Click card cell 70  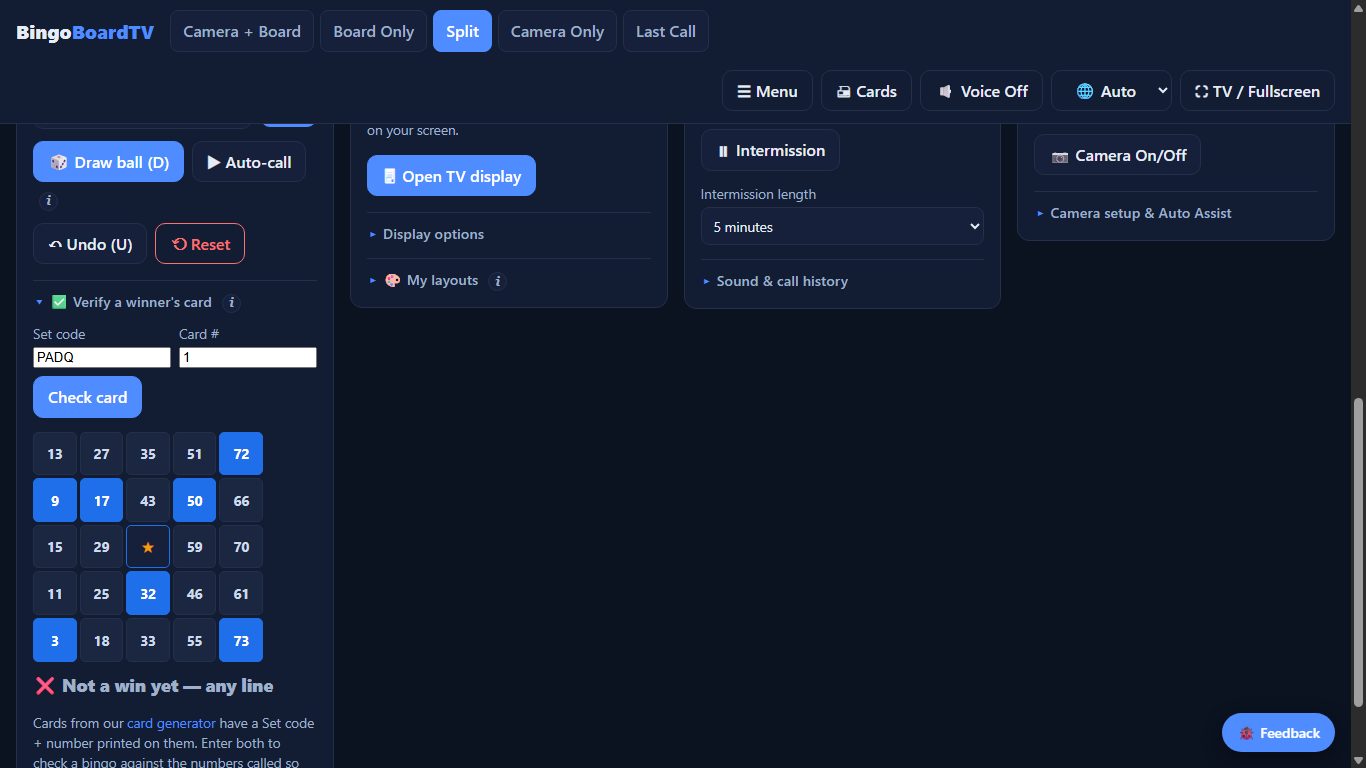click(x=241, y=547)
